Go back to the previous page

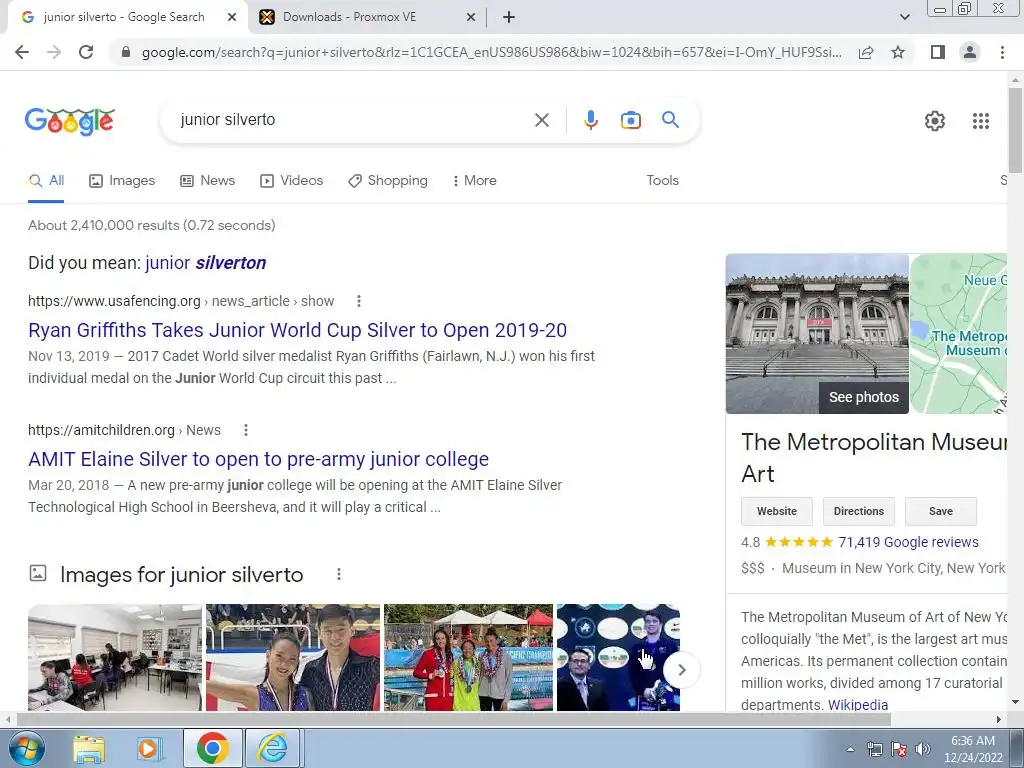point(22,52)
